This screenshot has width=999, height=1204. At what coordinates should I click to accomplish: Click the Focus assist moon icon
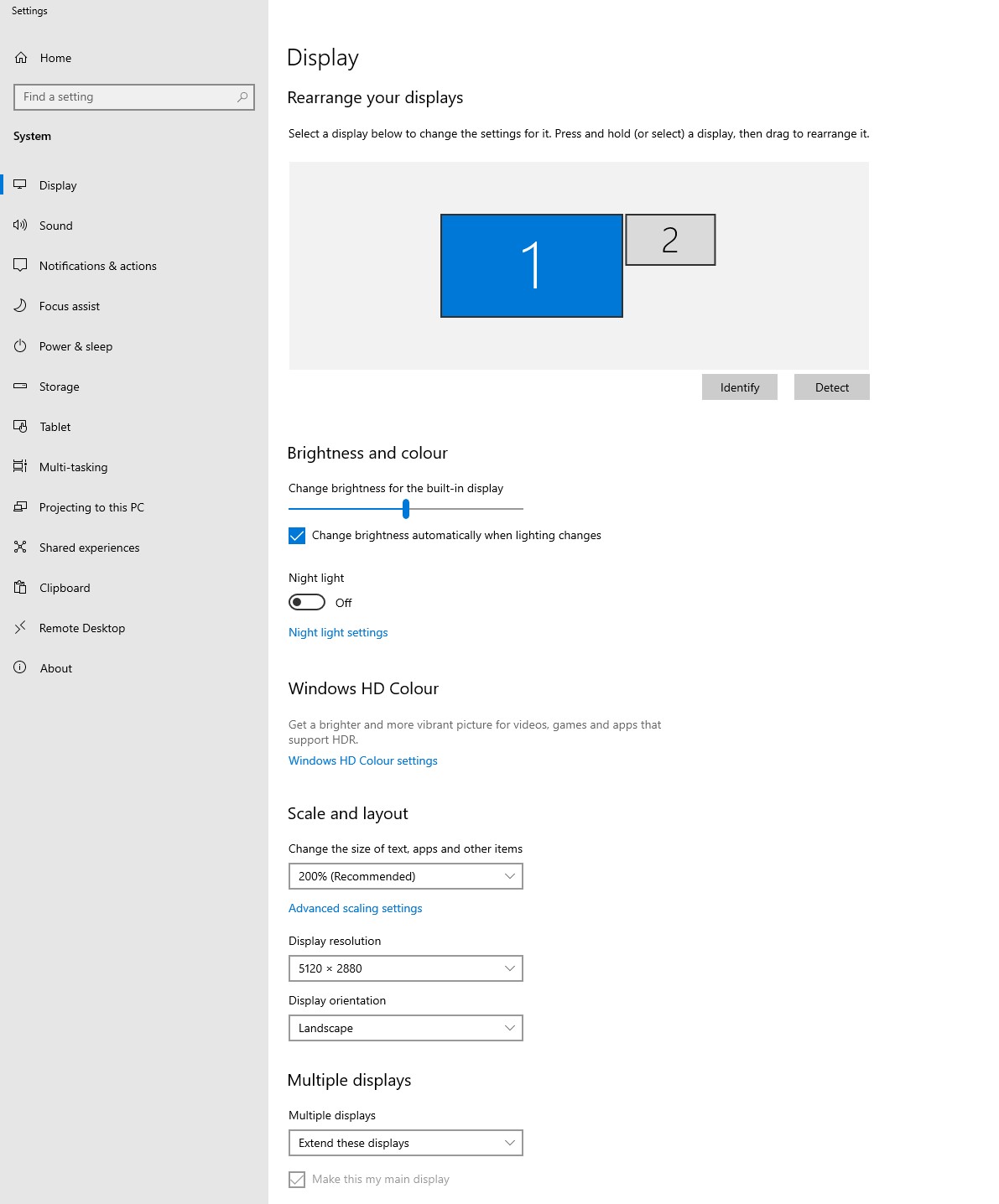20,306
